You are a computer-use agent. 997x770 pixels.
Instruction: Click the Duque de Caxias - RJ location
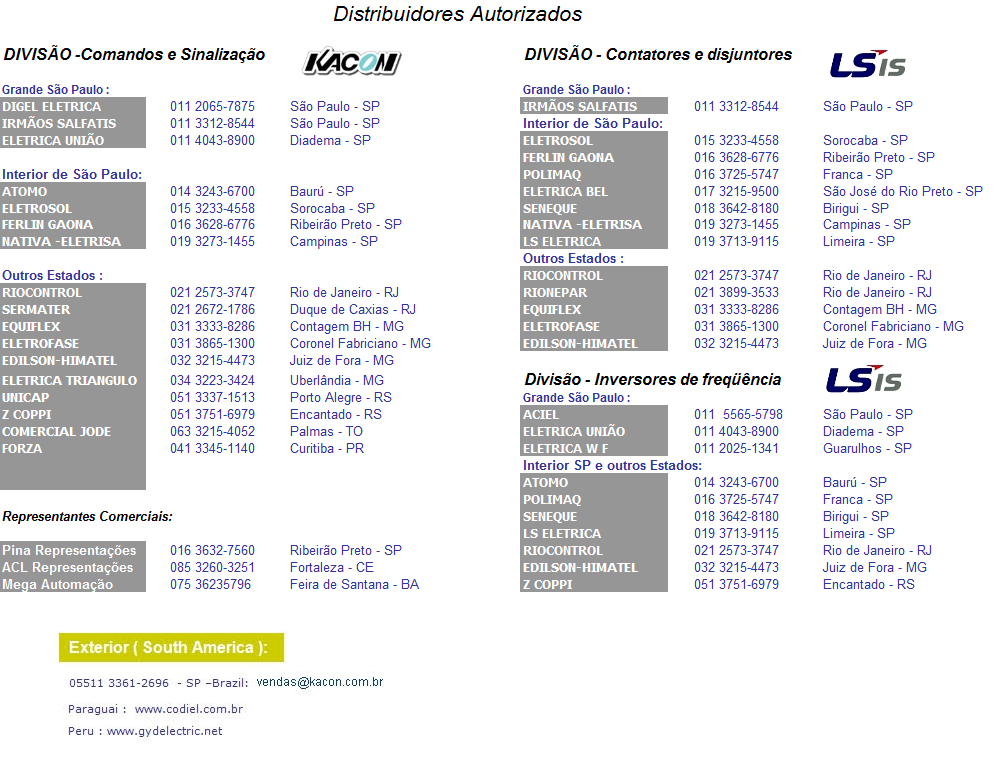[x=353, y=310]
